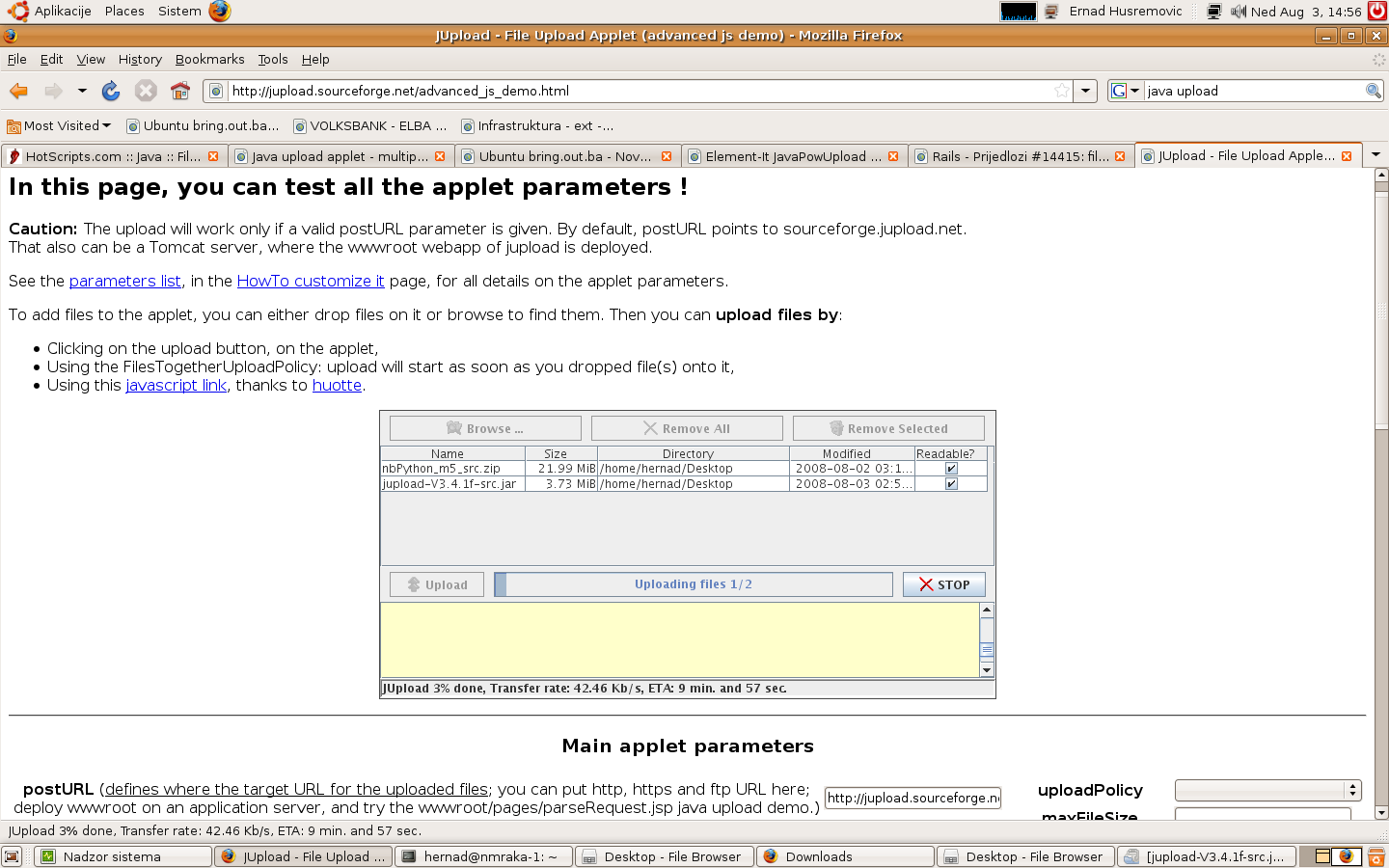Switch to Rails - Prijedlozi #14415 tab
The height and width of the screenshot is (868, 1389).
pyautogui.click(x=1020, y=156)
